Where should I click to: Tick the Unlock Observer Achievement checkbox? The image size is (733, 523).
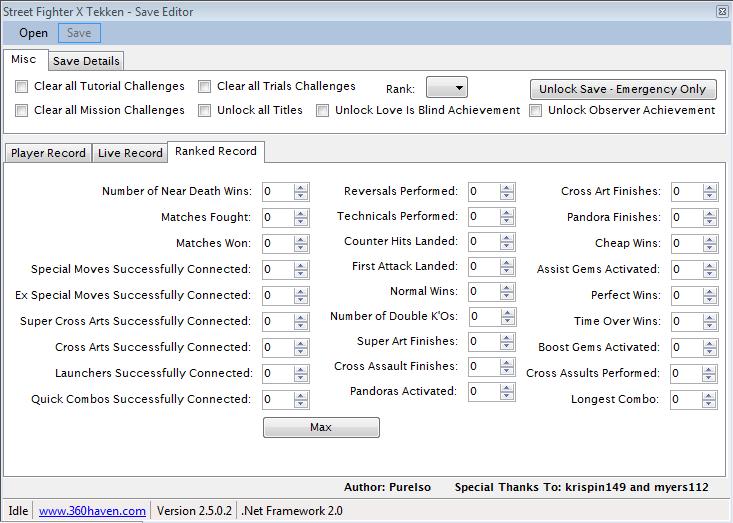point(536,111)
